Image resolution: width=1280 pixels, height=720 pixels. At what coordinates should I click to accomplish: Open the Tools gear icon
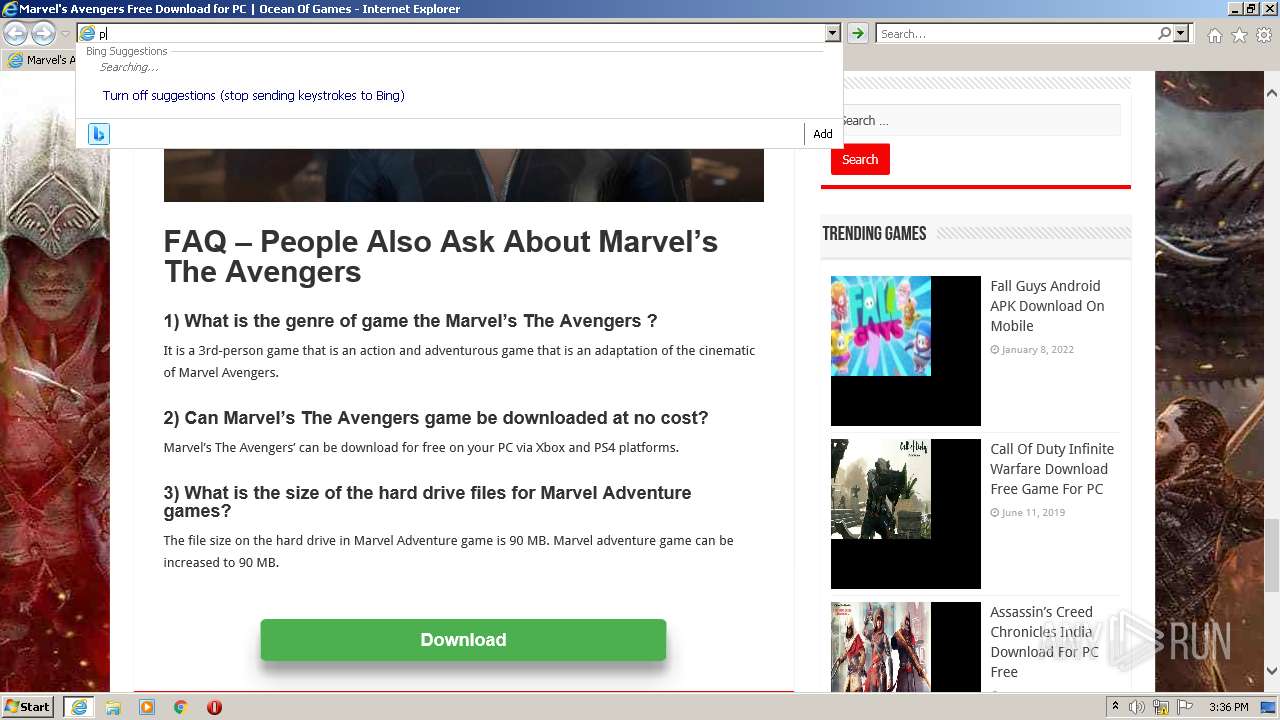click(x=1264, y=35)
